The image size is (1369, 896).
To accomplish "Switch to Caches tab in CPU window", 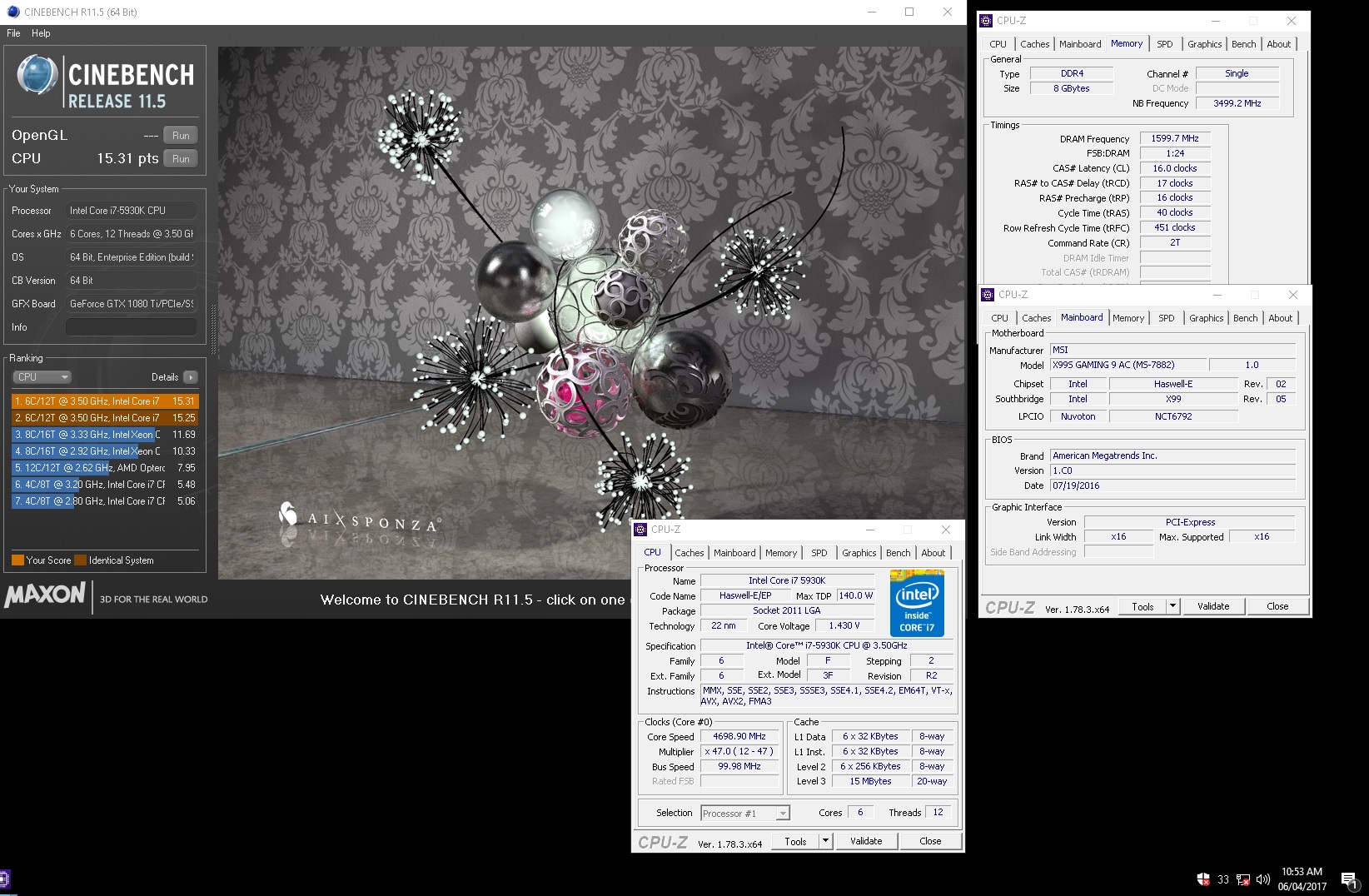I will click(x=689, y=553).
